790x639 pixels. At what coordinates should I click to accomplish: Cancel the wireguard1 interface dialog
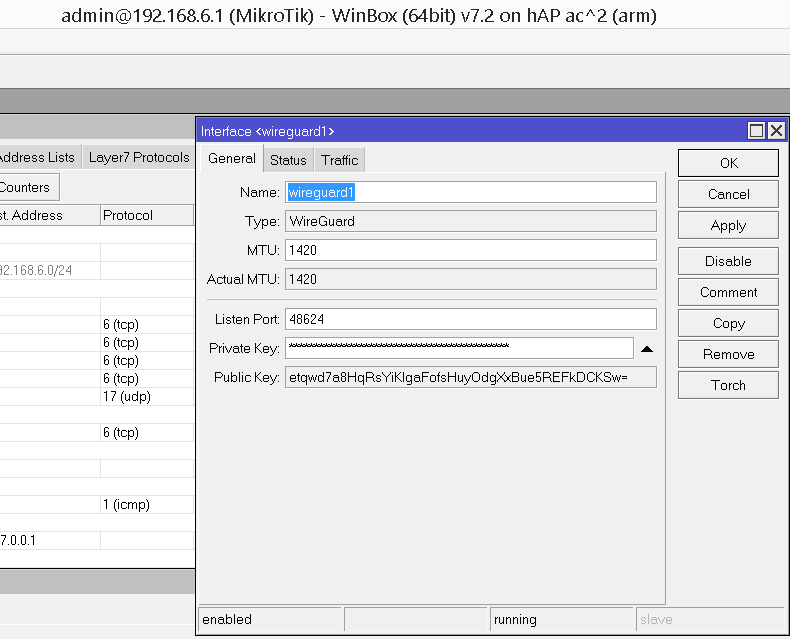click(x=728, y=194)
